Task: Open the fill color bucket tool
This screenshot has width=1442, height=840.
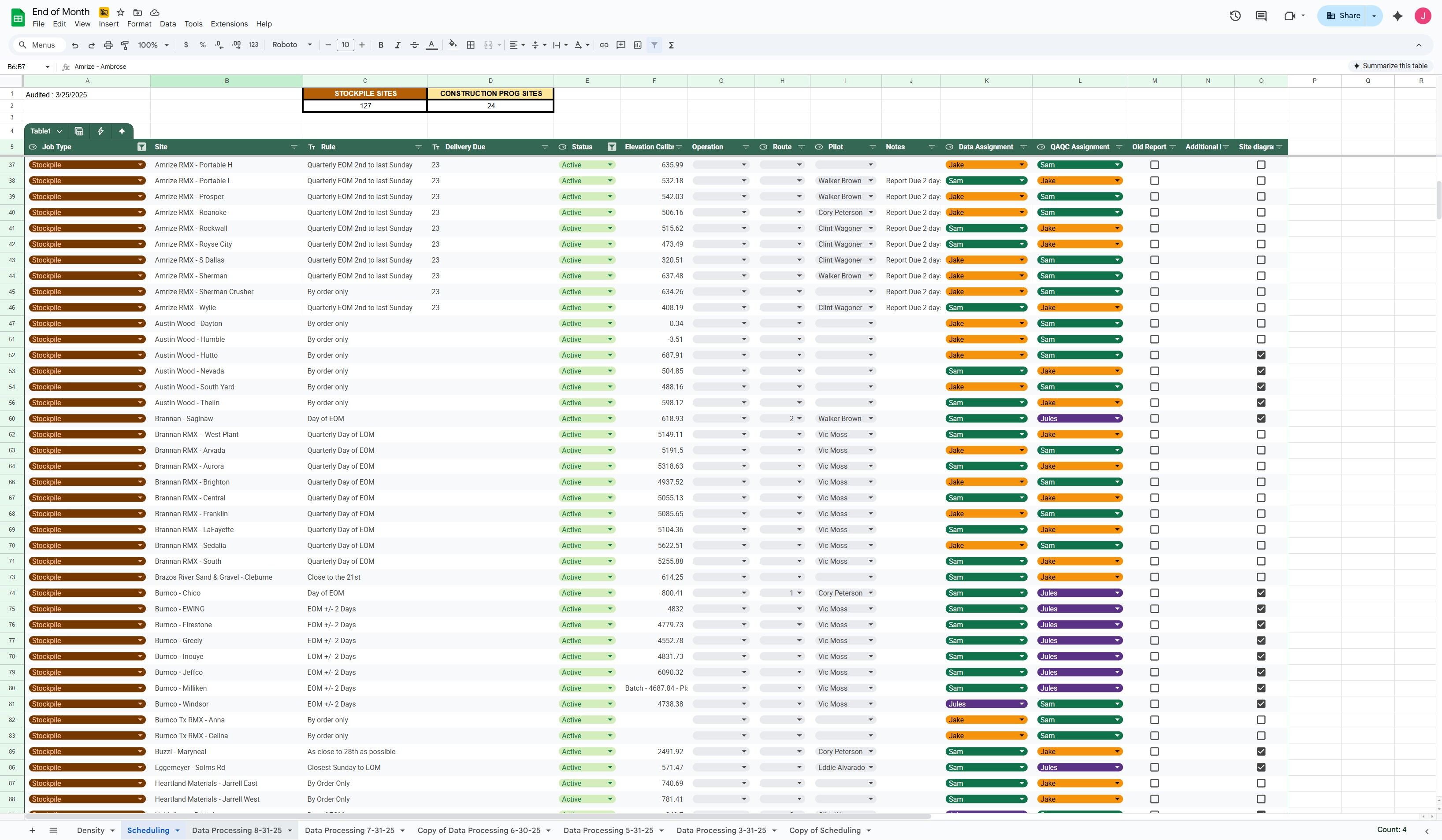Action: pos(453,44)
